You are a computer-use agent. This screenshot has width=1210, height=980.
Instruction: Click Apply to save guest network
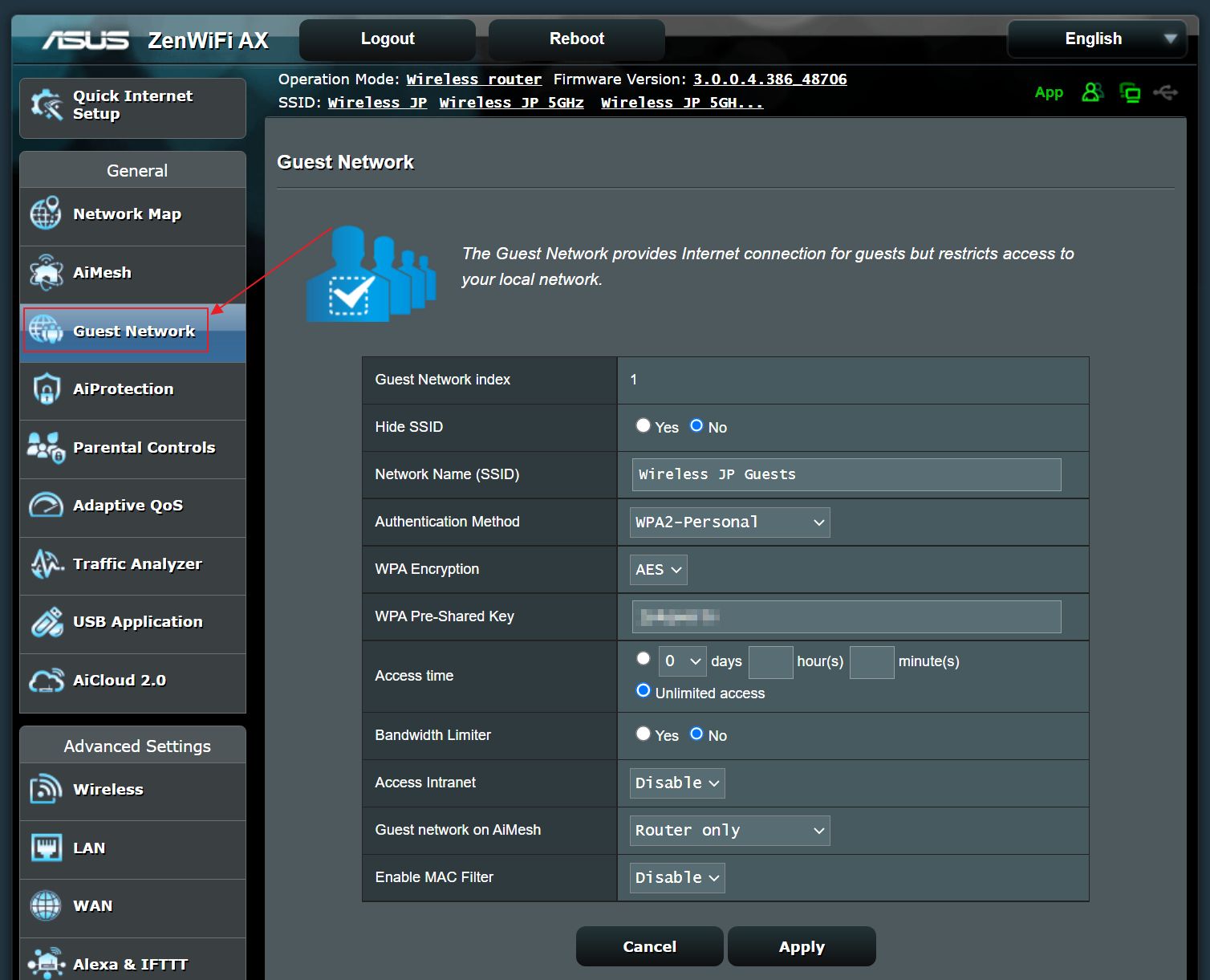[802, 946]
